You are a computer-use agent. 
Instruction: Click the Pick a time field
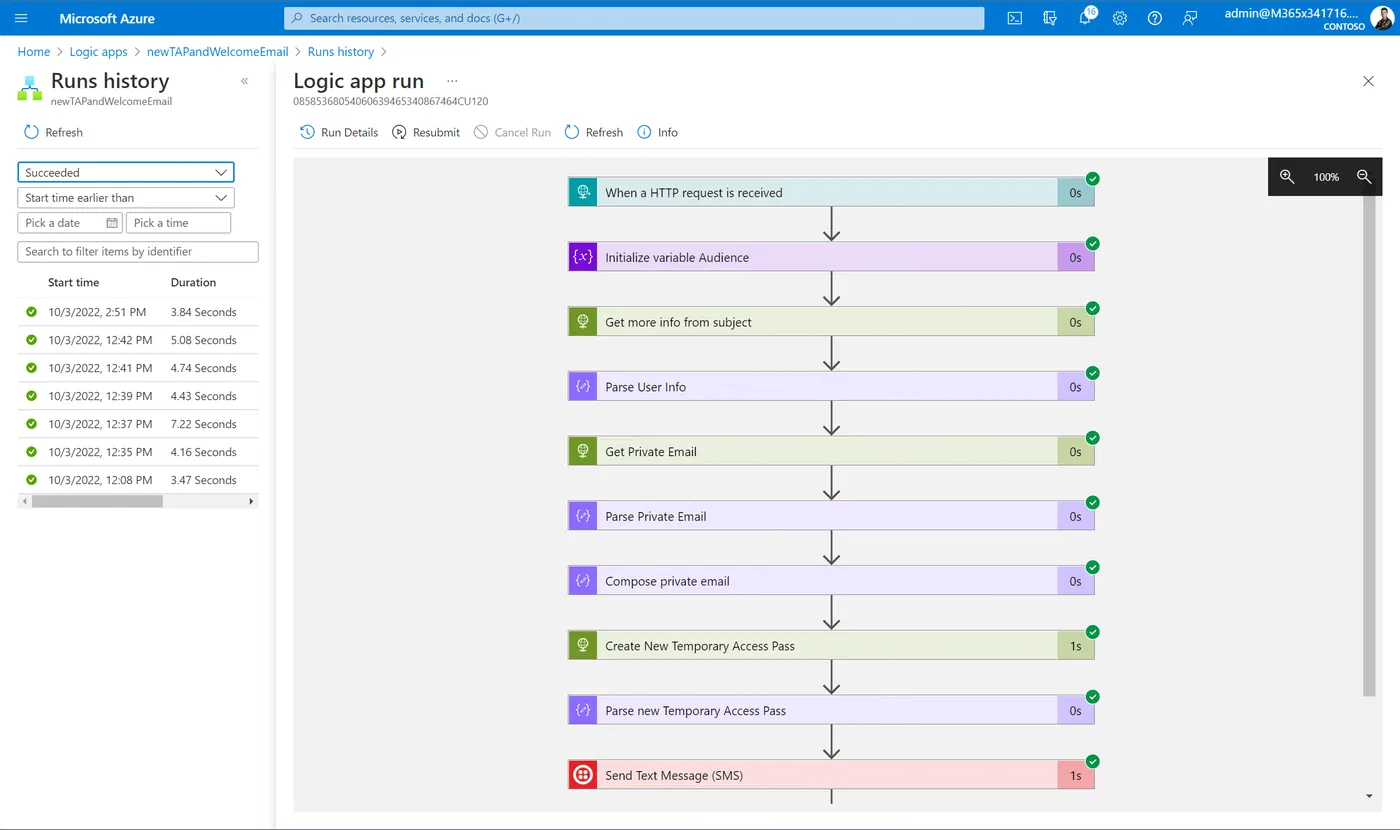[x=178, y=223]
